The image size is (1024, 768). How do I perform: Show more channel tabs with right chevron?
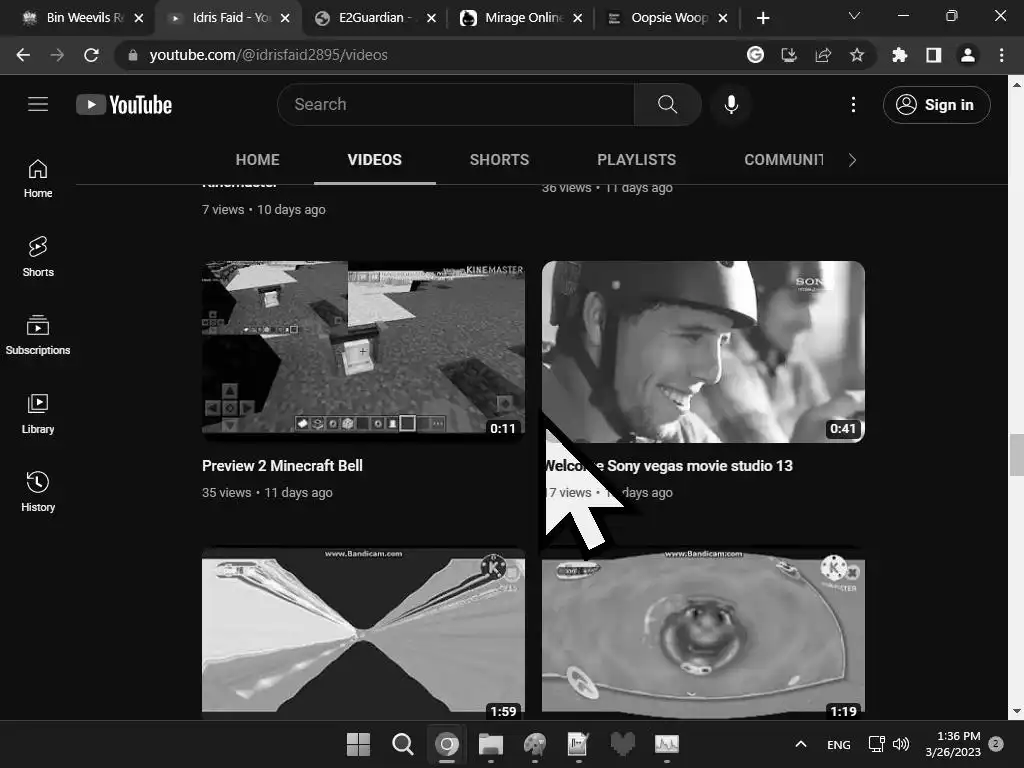click(x=852, y=160)
